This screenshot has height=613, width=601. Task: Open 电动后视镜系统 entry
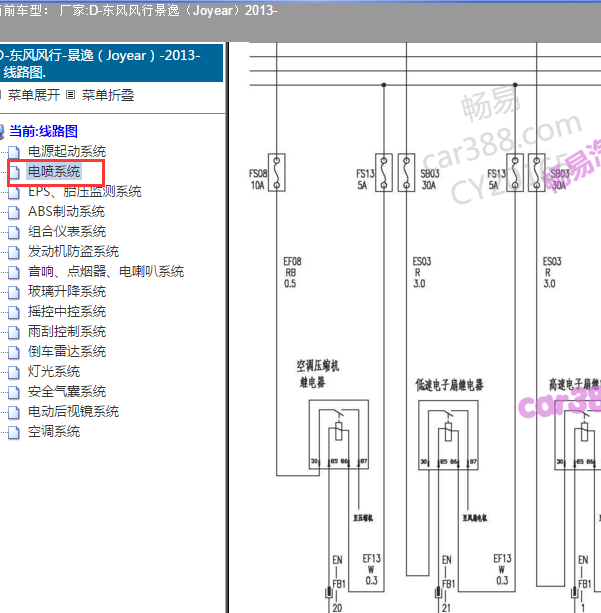pos(74,411)
